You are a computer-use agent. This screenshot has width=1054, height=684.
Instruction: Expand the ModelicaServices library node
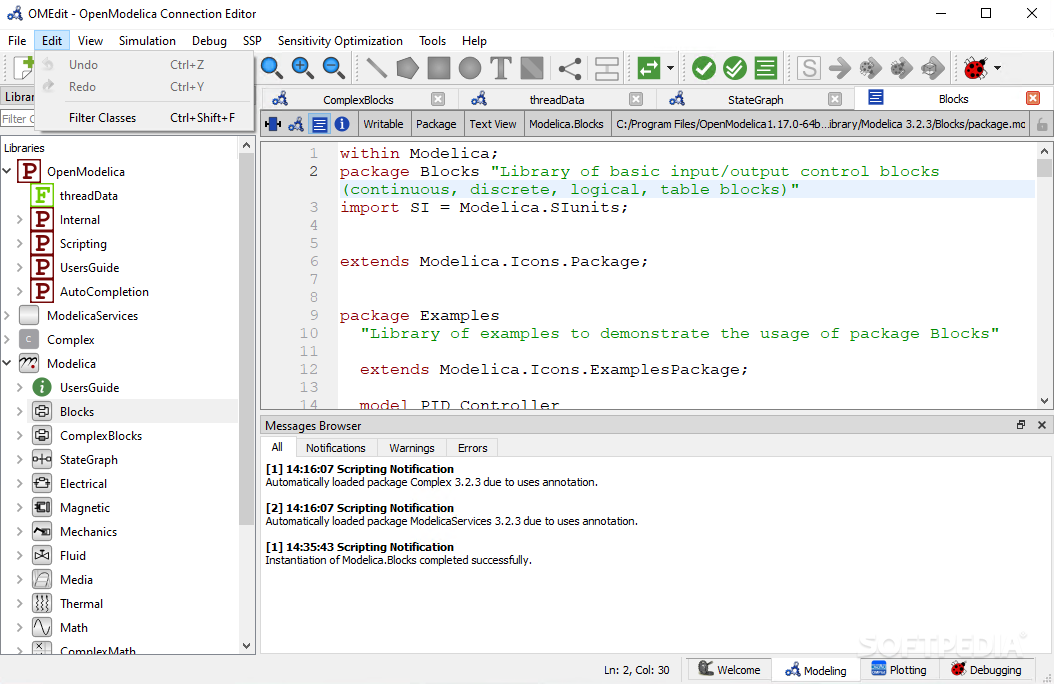coord(7,316)
